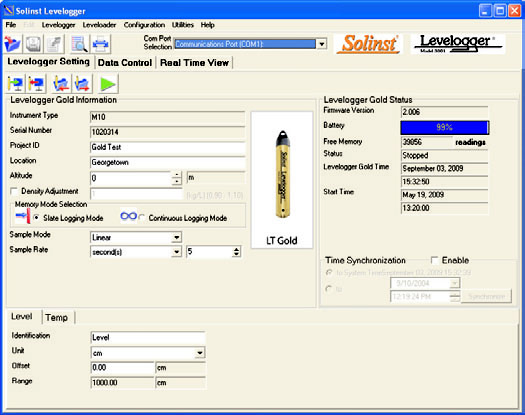Click the export data toolbar icon

coord(55,44)
